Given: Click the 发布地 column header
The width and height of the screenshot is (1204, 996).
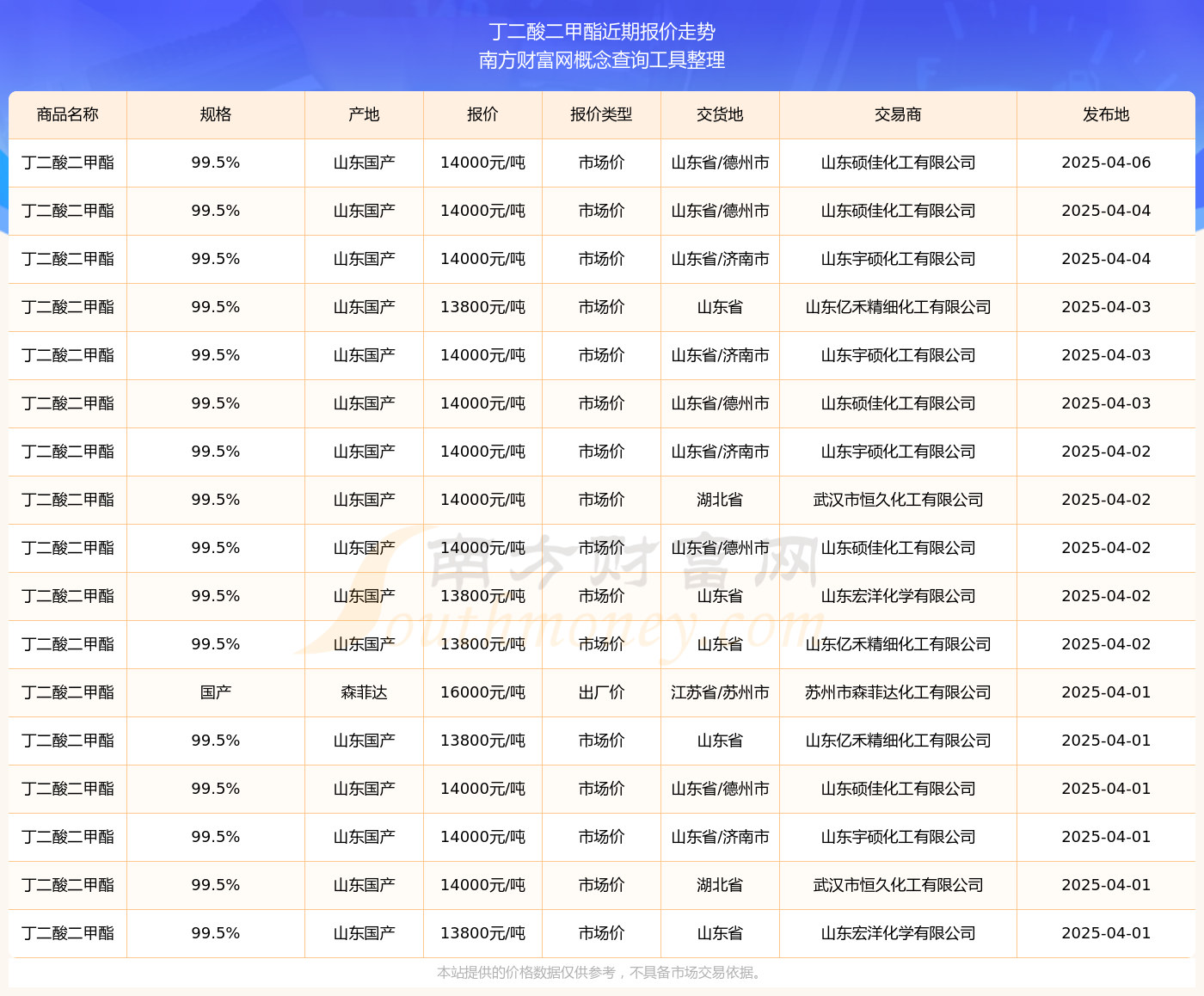Looking at the screenshot, I should (1106, 114).
